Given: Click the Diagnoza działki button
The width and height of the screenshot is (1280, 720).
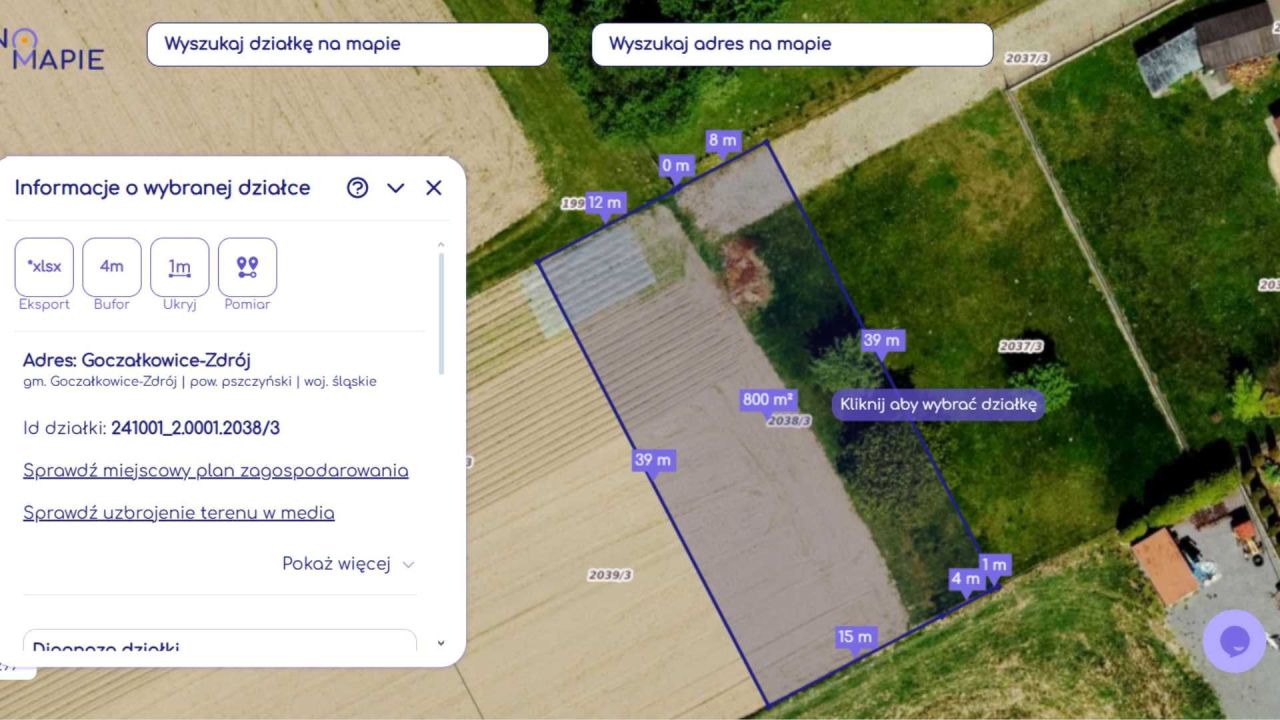Looking at the screenshot, I should [219, 643].
